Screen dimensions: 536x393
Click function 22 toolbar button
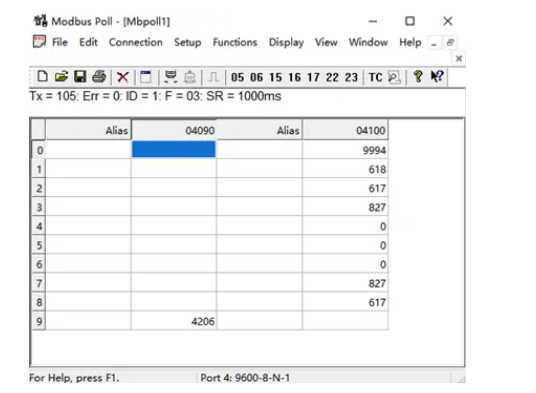point(332,77)
